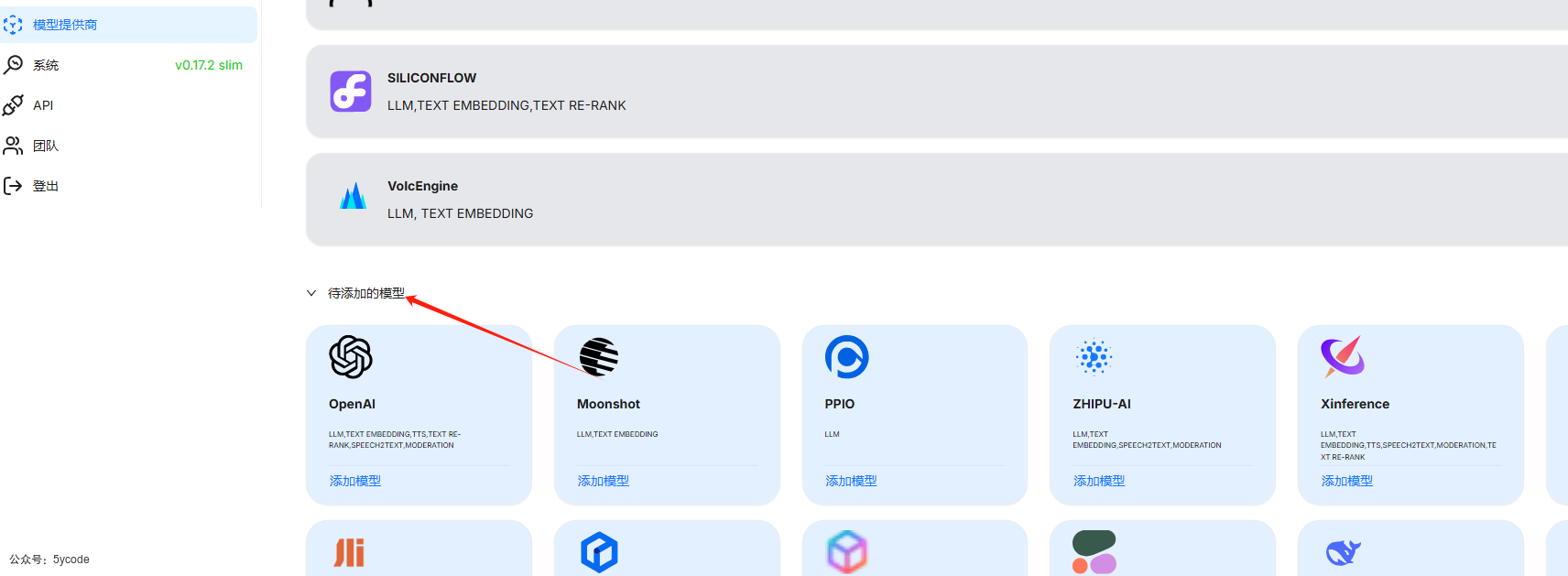This screenshot has width=1568, height=576.
Task: Click VolcEngine's LLM, TEXT EMBEDDING tags
Action: tap(460, 213)
